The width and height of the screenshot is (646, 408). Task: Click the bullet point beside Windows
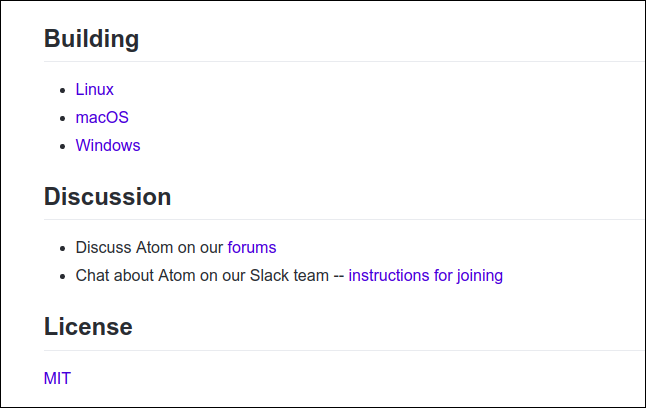tap(63, 146)
